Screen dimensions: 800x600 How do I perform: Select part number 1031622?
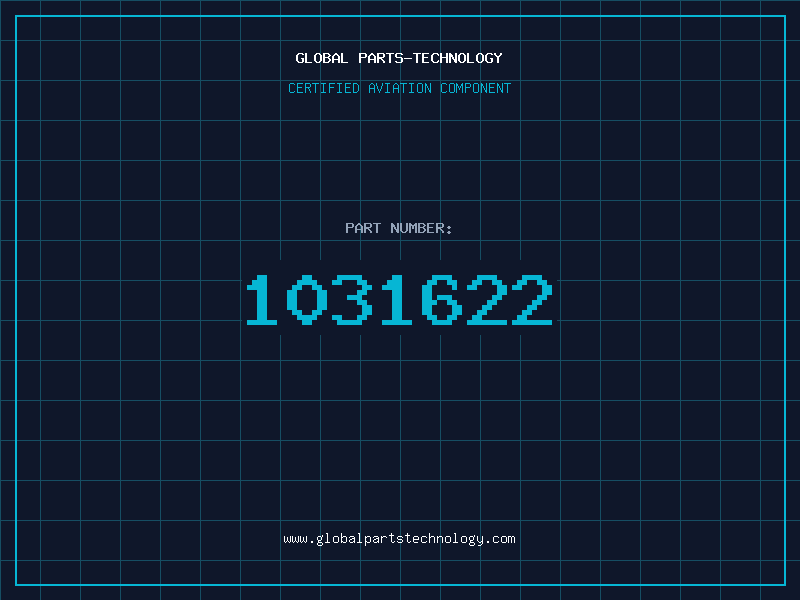point(399,299)
